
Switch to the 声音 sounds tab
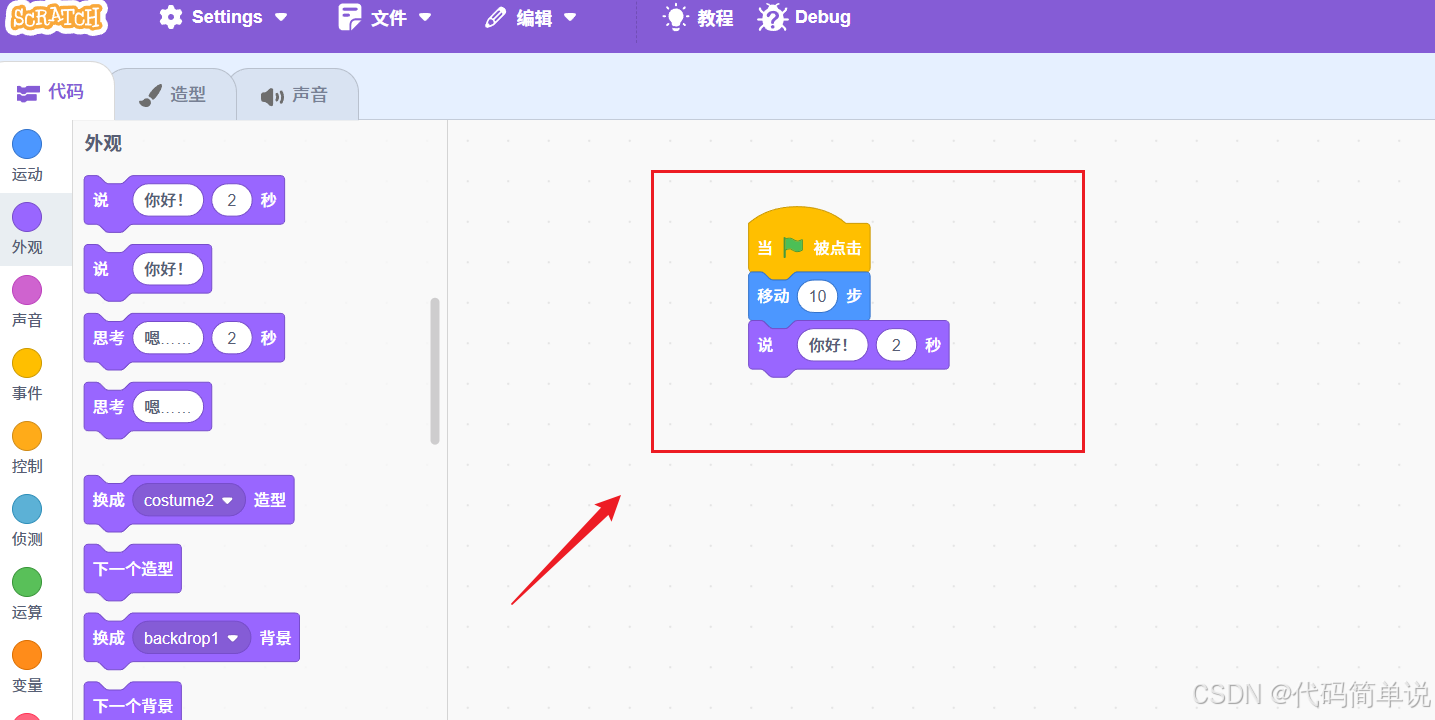coord(295,95)
